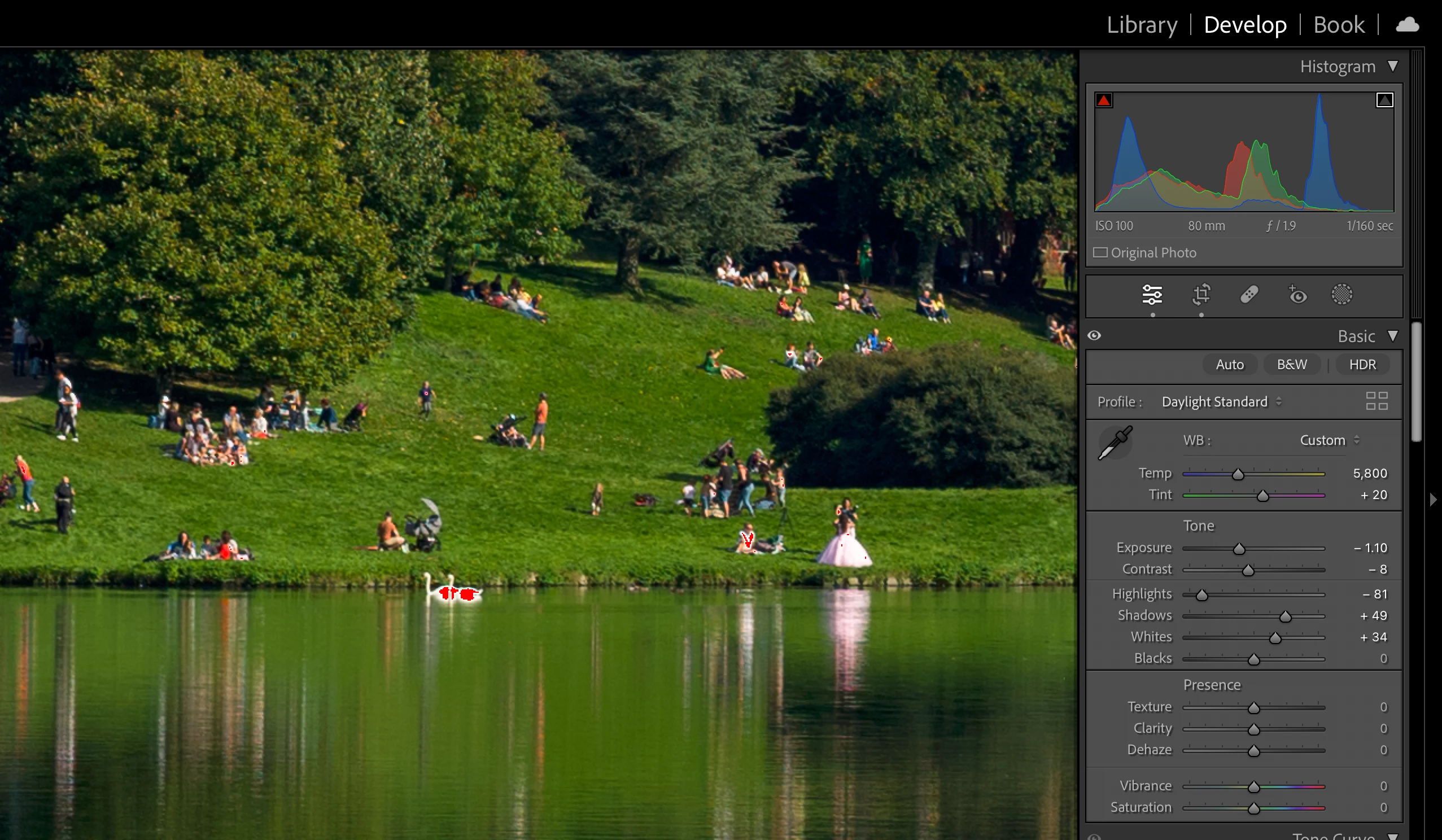
Task: Enable the Original Photo checkbox
Action: [1100, 253]
